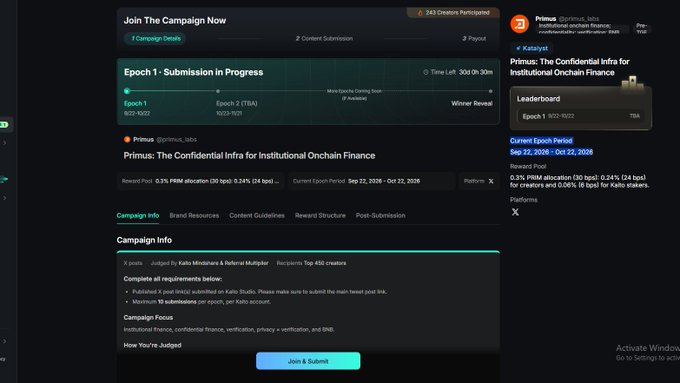Click the 'X posts' label in Campaign Info
This screenshot has height=383, width=680.
coord(133,263)
